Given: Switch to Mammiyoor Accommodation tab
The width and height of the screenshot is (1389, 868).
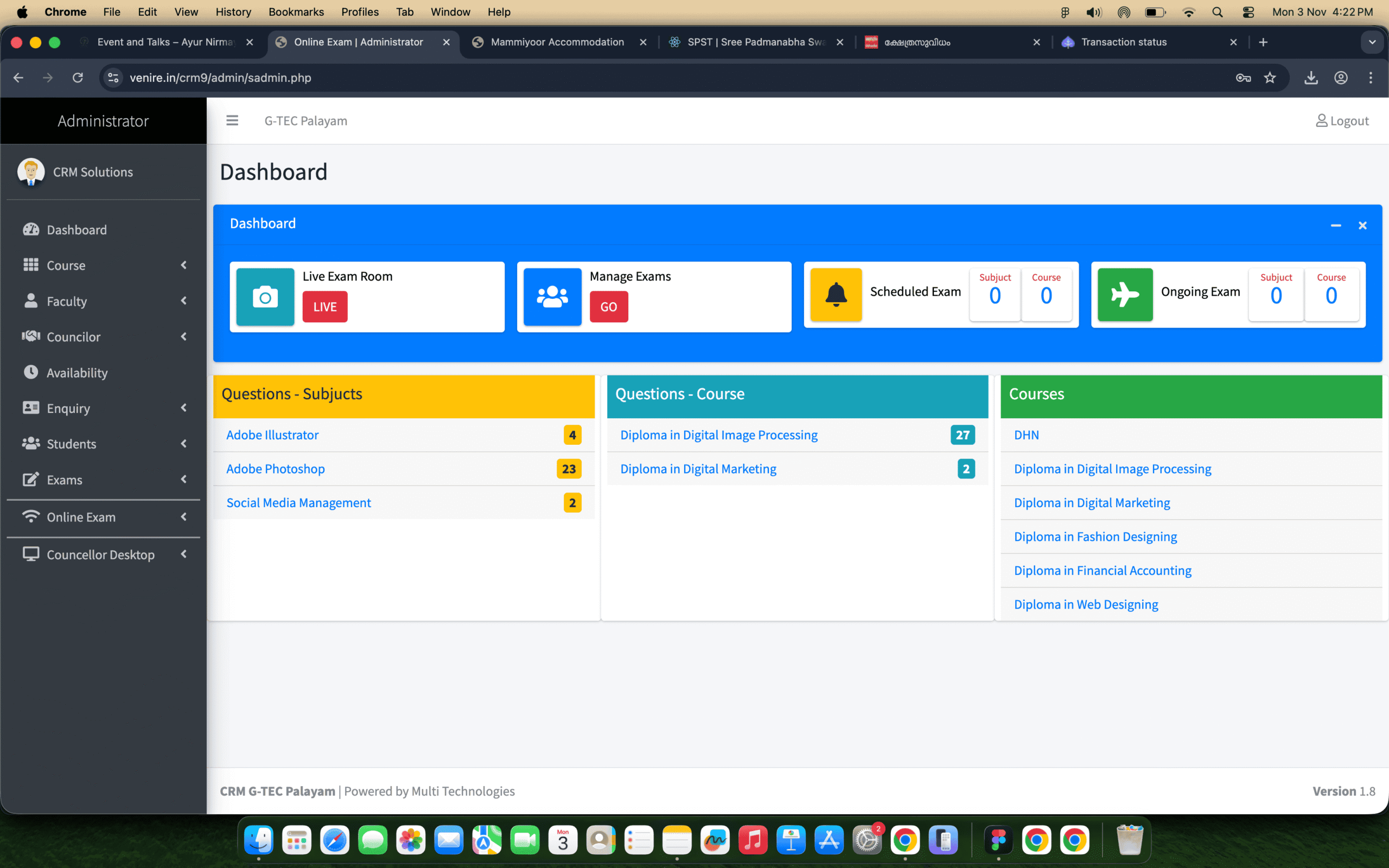Looking at the screenshot, I should tap(557, 42).
